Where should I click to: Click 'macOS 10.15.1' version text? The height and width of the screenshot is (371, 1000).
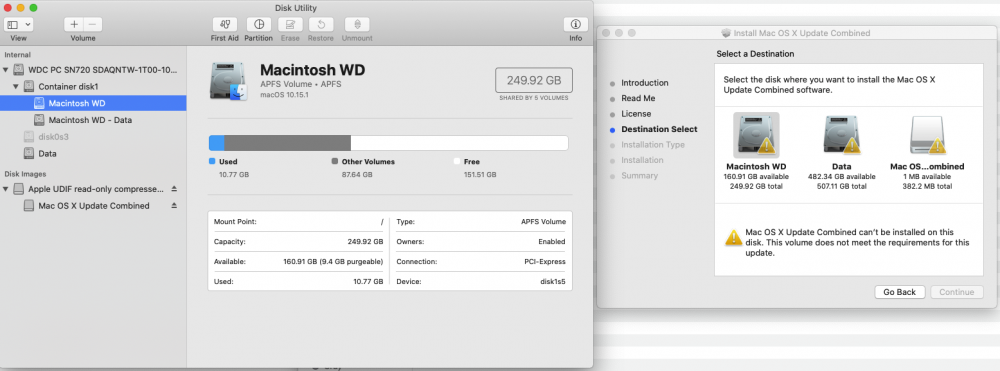coord(284,94)
